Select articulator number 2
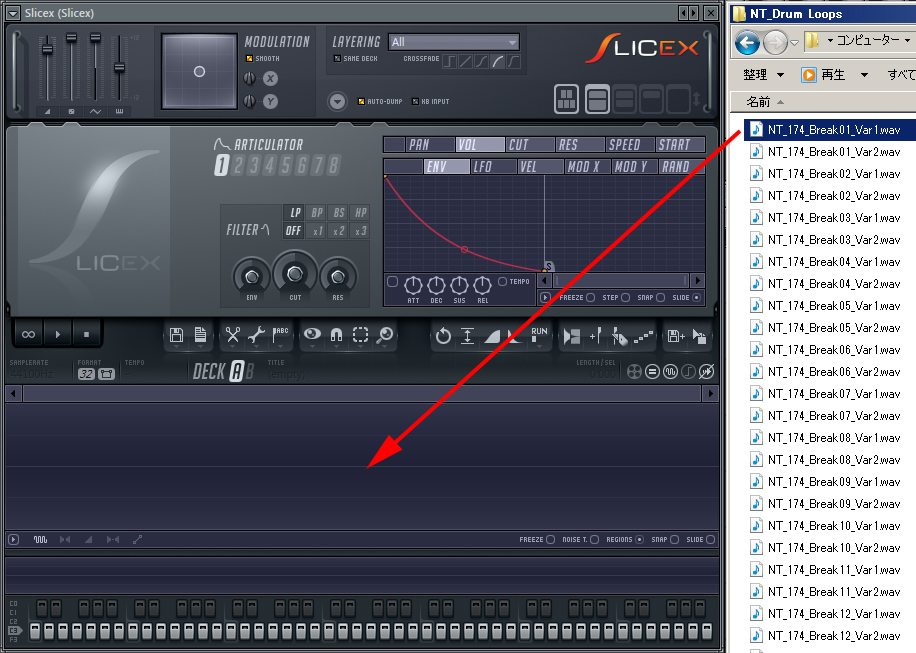The width and height of the screenshot is (916, 653). pyautogui.click(x=238, y=165)
